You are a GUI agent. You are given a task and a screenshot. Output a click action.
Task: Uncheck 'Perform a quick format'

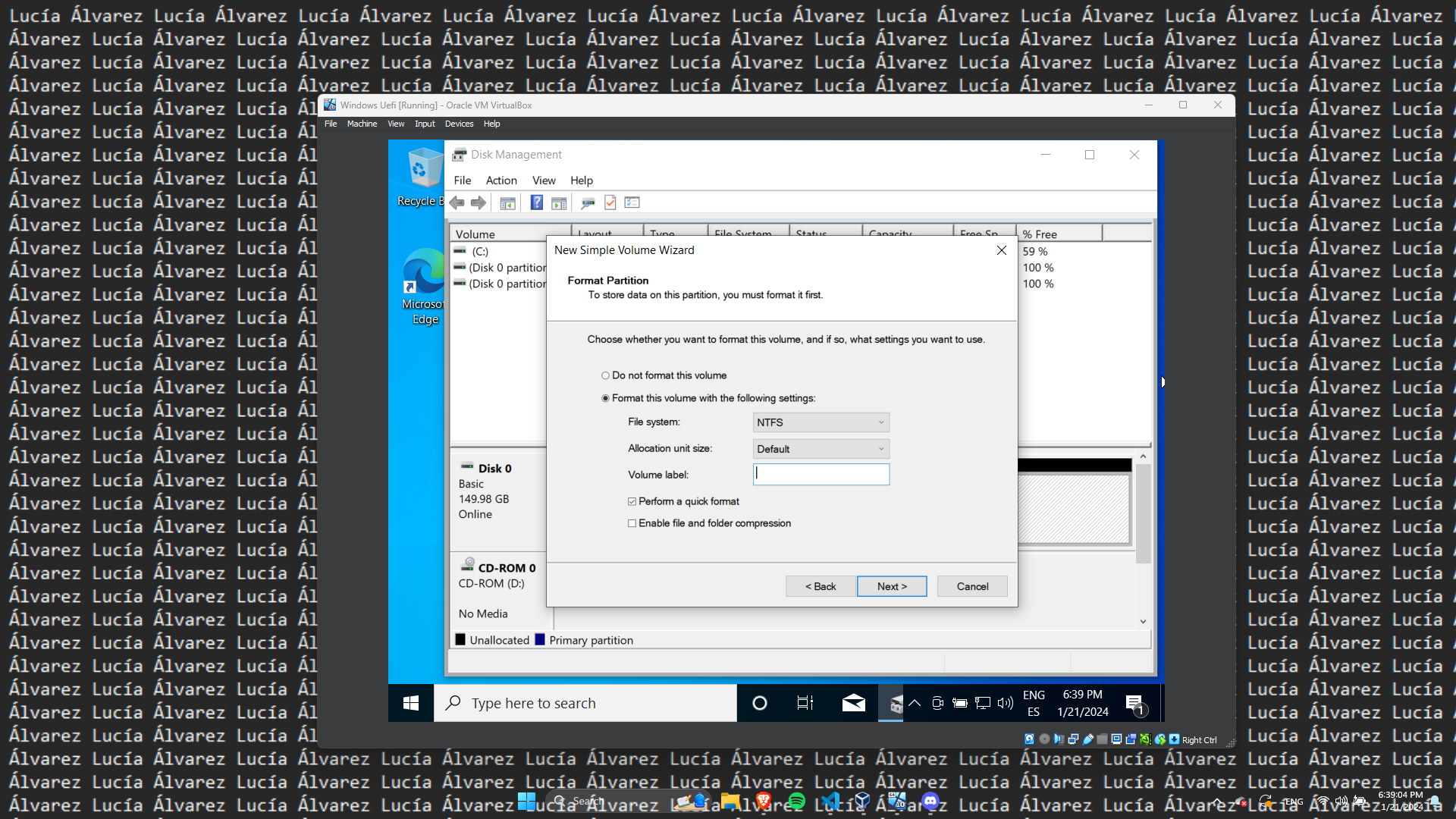click(632, 501)
